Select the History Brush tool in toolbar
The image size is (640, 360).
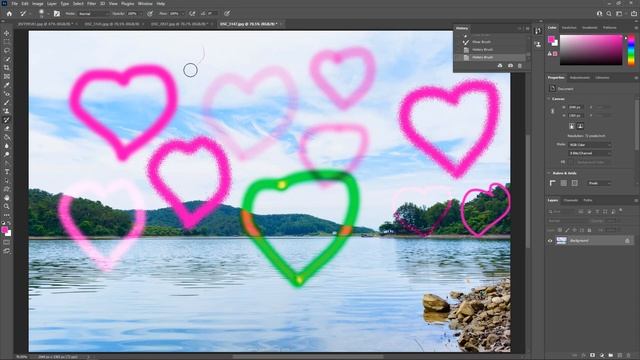pyautogui.click(x=7, y=120)
